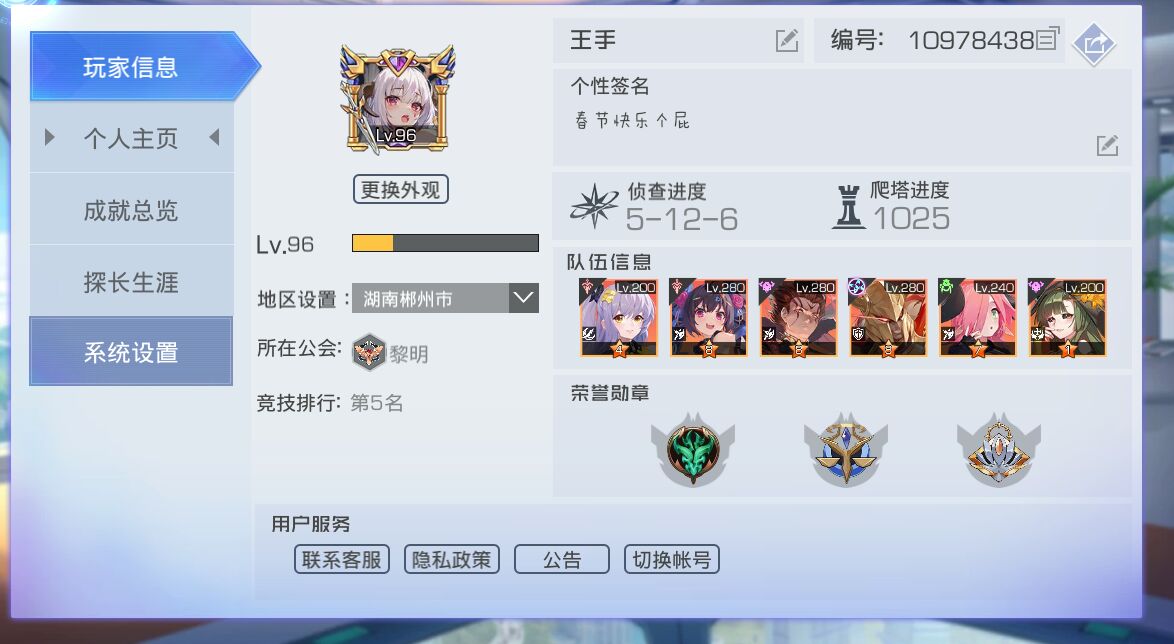Image resolution: width=1174 pixels, height=644 pixels.
Task: Click the green demon honor medal
Action: coord(693,450)
